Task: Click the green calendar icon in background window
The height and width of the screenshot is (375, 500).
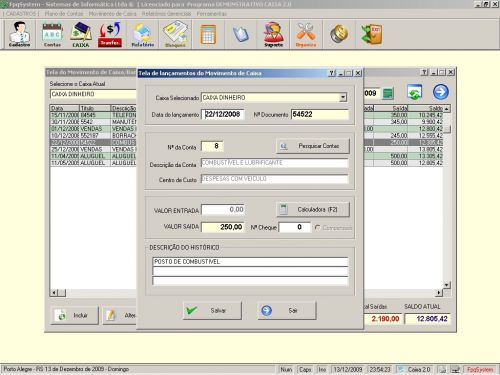Action: coord(388,93)
